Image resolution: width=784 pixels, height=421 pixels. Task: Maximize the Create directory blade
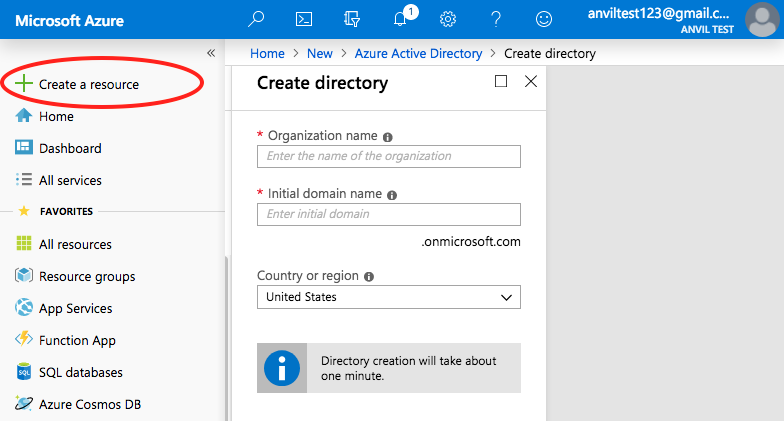[500, 81]
